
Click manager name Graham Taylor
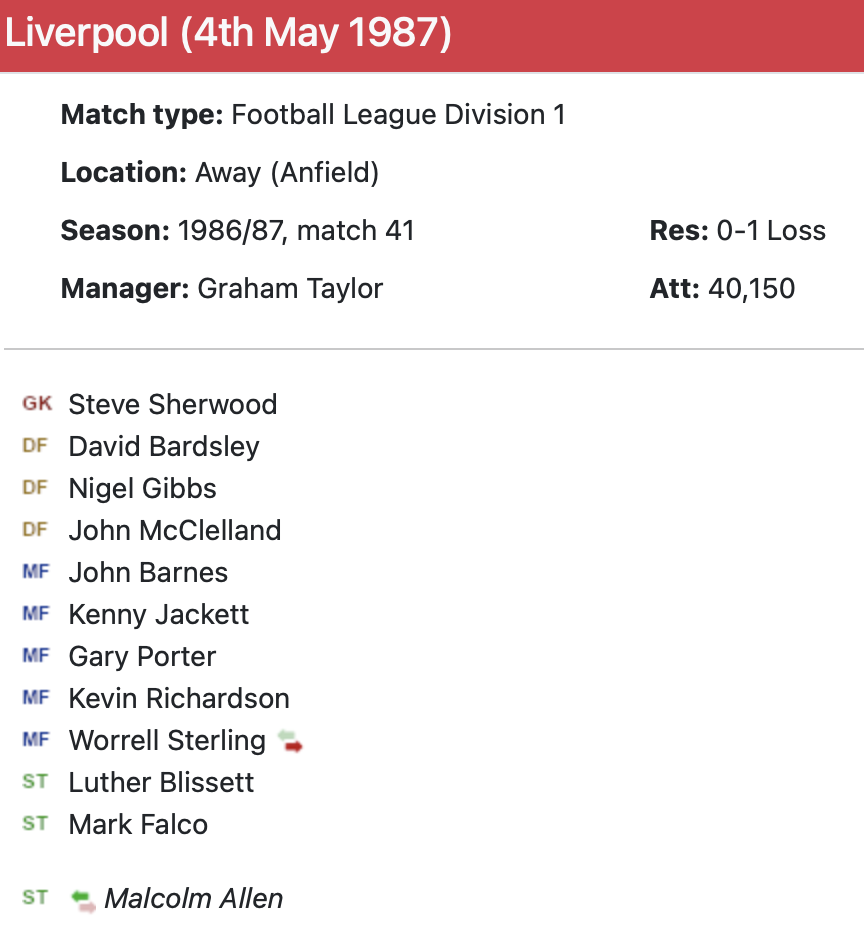[290, 289]
